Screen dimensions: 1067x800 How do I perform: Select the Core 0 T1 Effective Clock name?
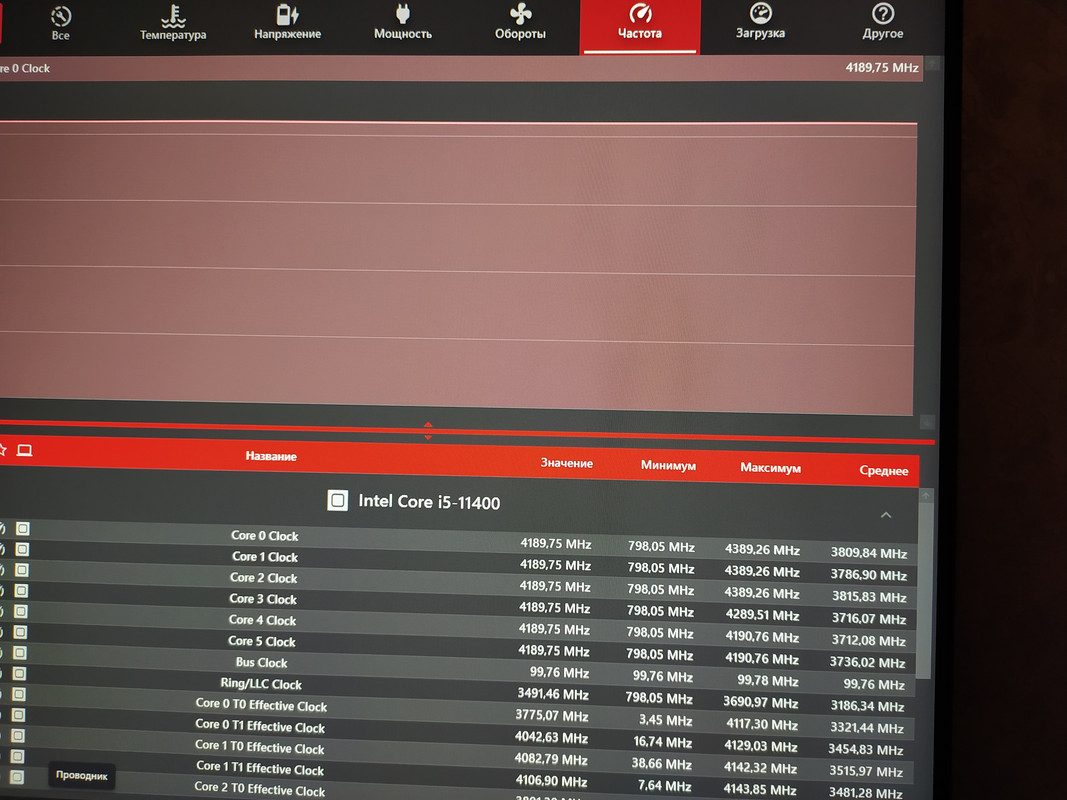(260, 726)
